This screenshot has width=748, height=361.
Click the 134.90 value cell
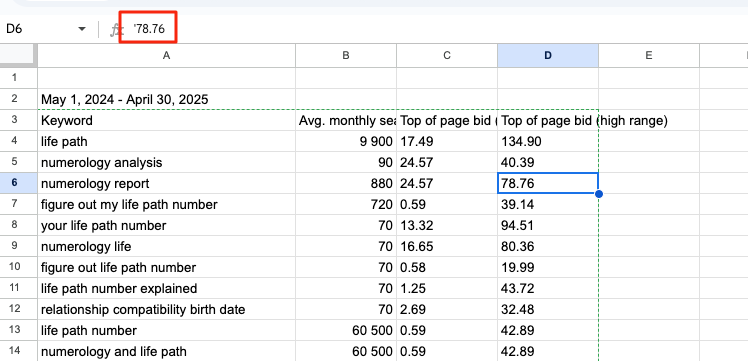pos(548,141)
